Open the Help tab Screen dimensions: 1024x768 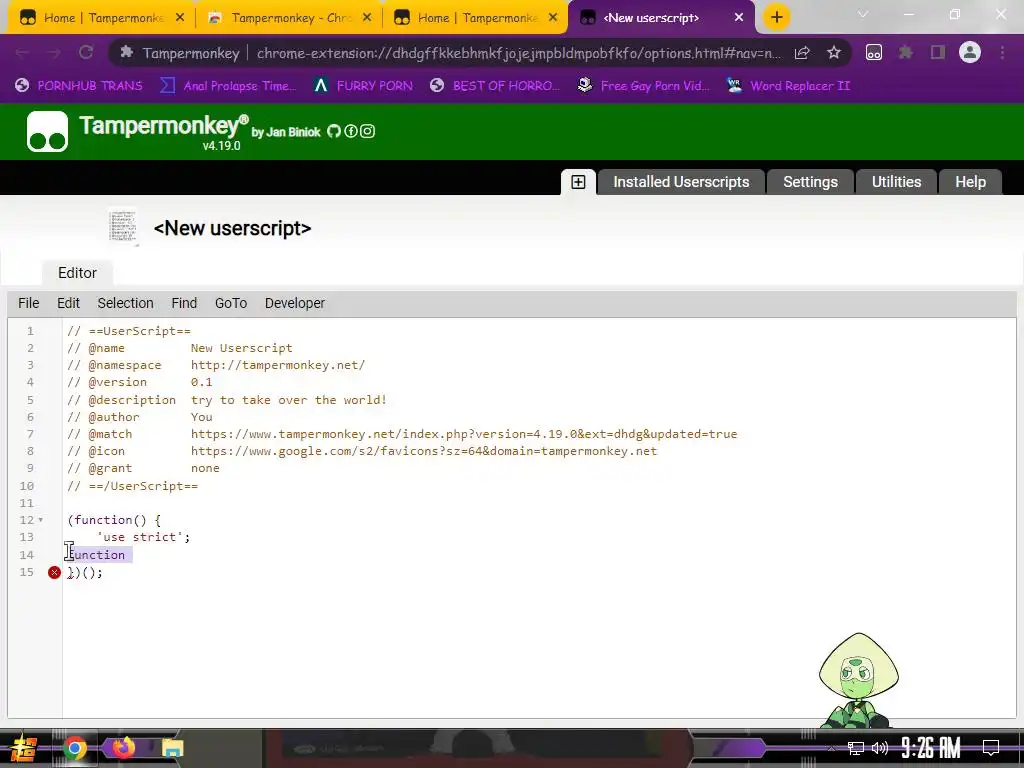pyautogui.click(x=970, y=182)
